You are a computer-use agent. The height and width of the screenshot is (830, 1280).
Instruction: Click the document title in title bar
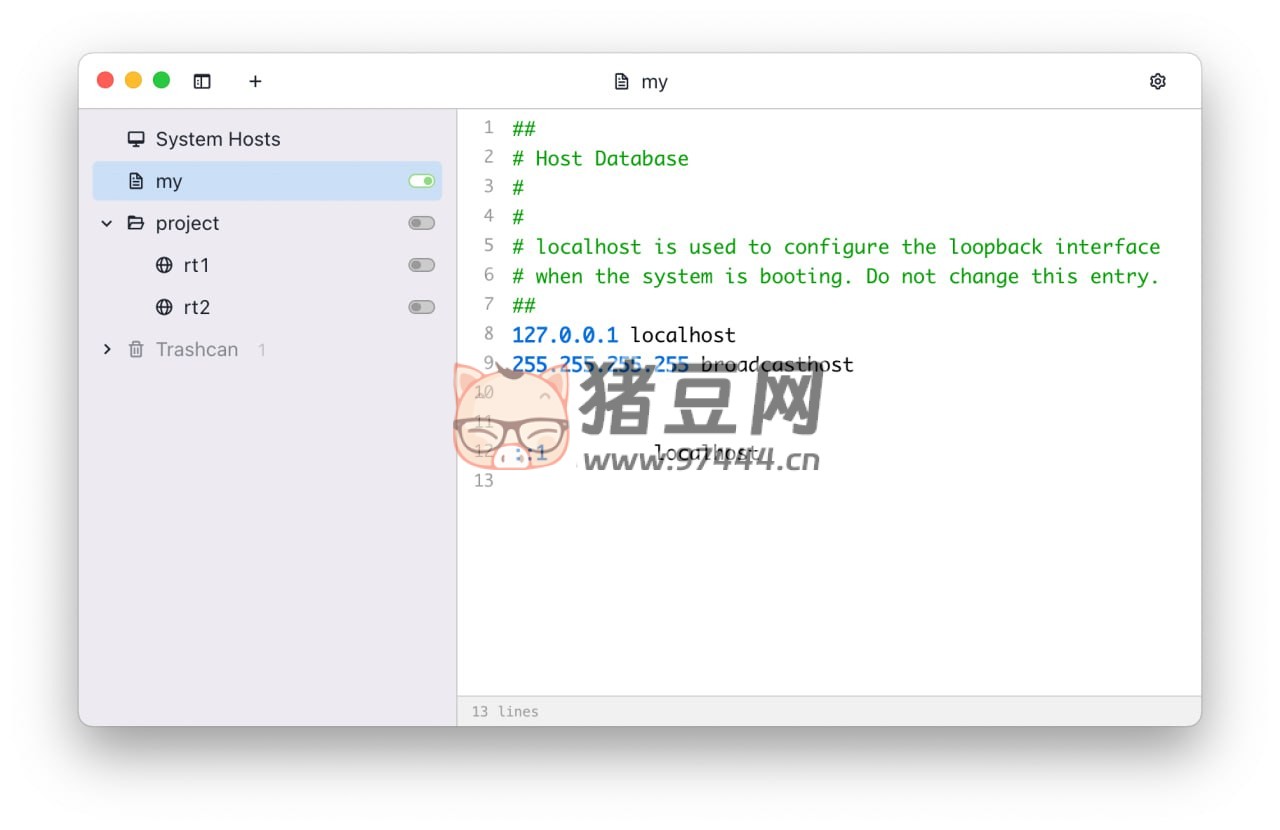click(654, 82)
